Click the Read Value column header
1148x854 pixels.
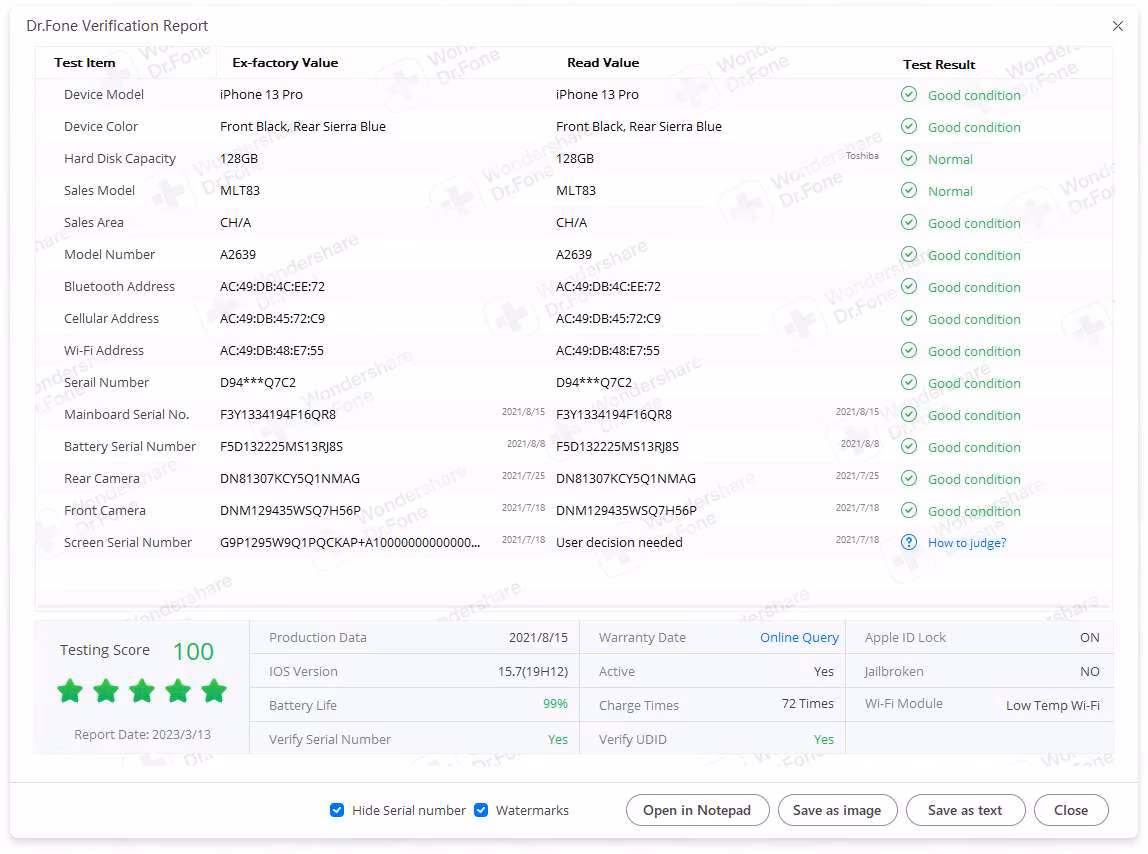(x=603, y=63)
